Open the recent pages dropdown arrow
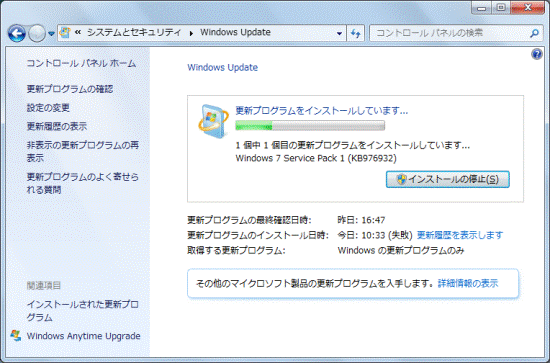Image resolution: width=550 pixels, height=363 pixels. coord(51,34)
